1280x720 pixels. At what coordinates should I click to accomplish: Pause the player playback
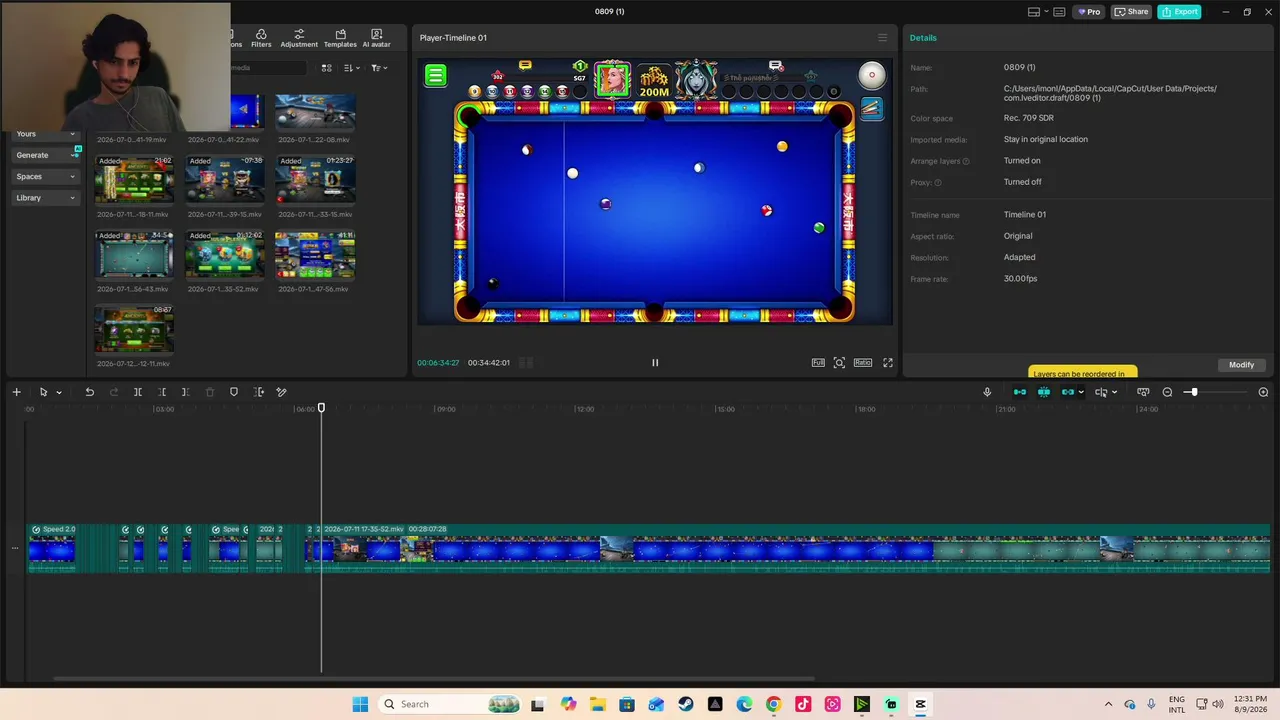655,363
